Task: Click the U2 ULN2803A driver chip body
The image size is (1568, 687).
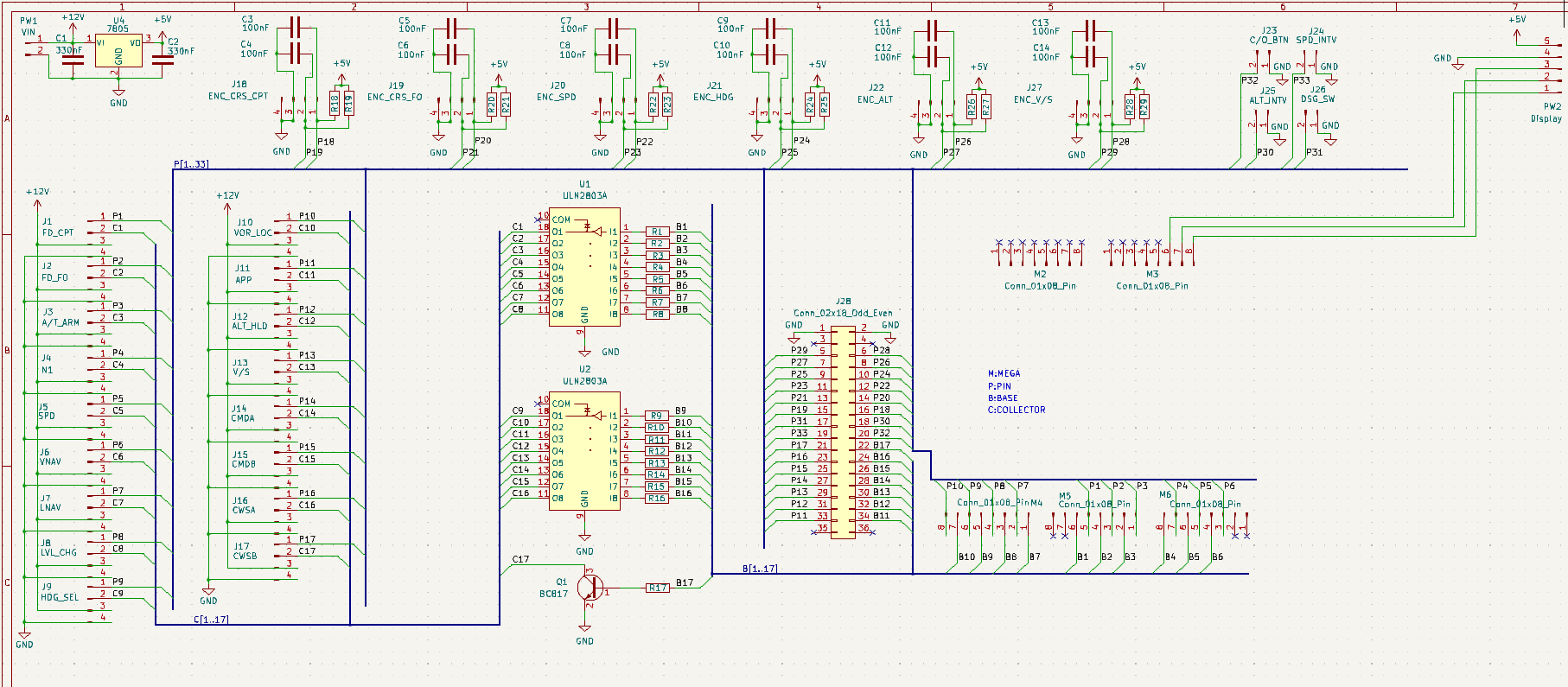Action: [x=584, y=451]
